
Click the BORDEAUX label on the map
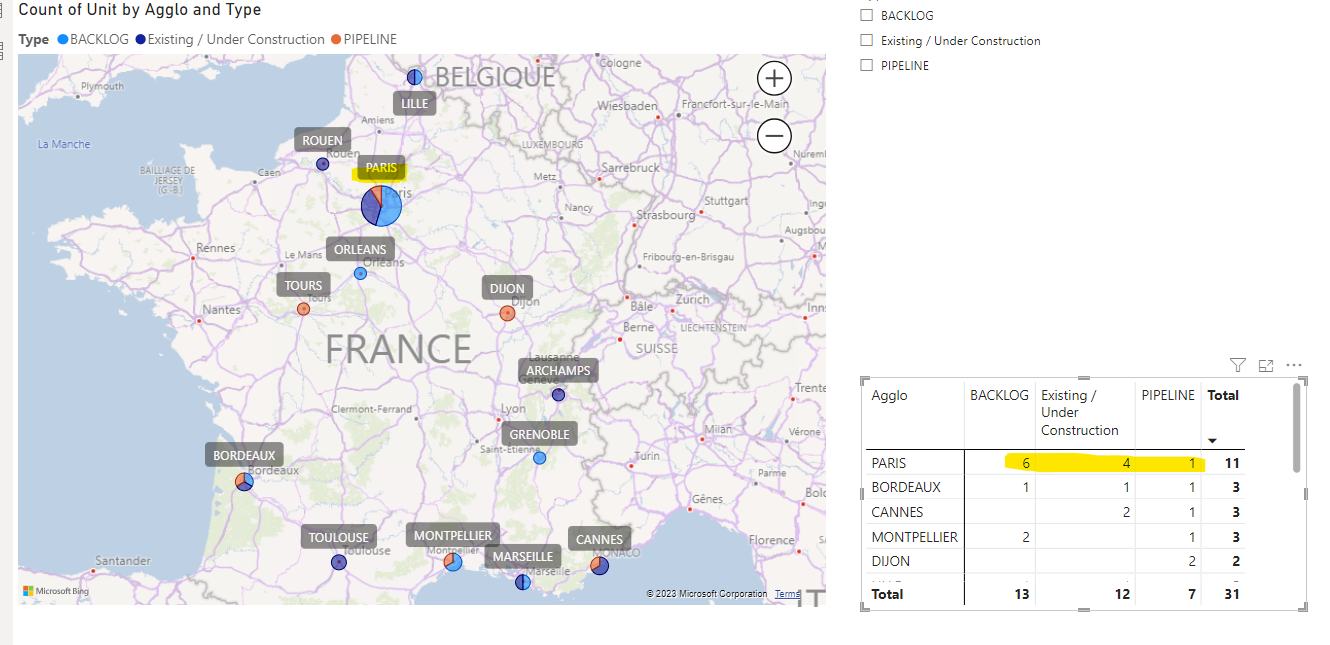244,456
